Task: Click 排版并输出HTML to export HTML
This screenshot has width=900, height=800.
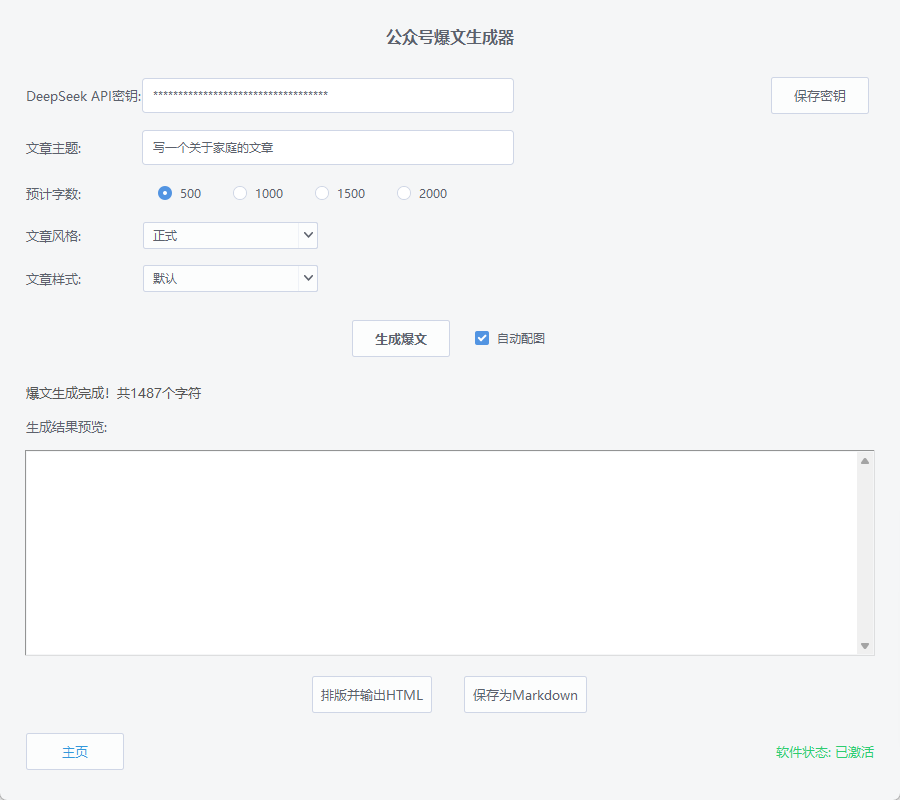Action: (371, 694)
